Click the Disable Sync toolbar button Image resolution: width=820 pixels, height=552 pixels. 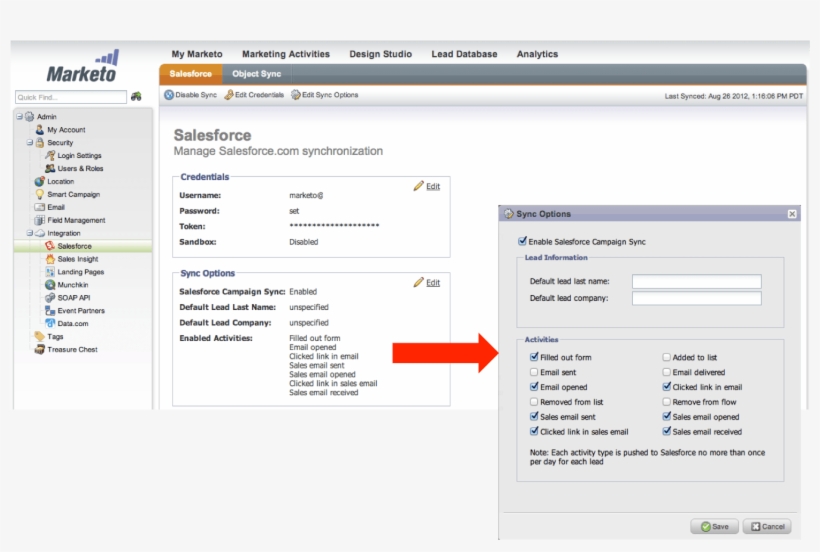click(190, 95)
